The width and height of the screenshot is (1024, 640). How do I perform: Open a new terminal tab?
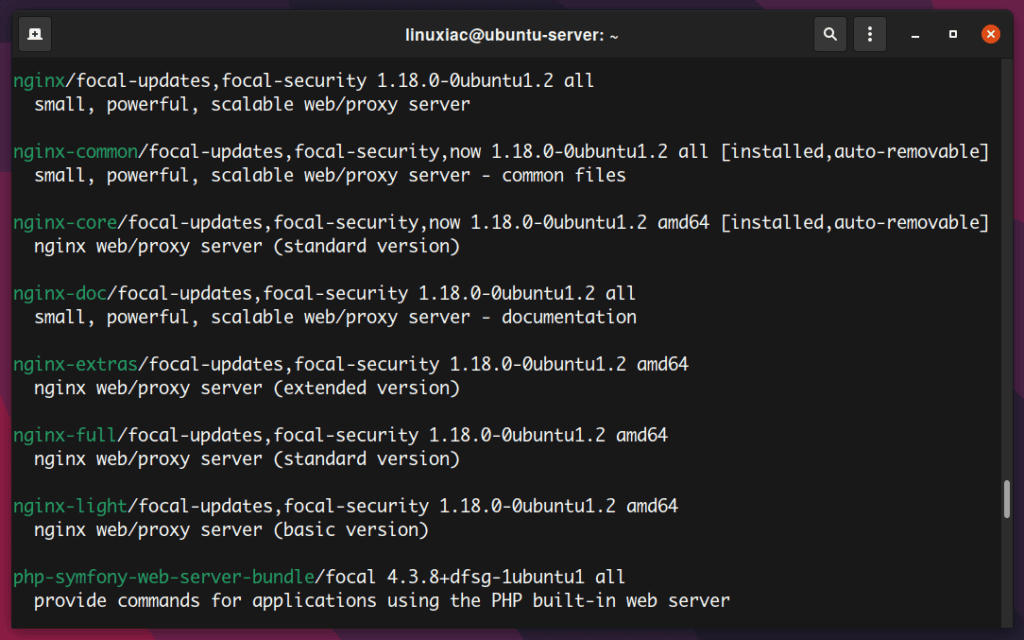(35, 34)
